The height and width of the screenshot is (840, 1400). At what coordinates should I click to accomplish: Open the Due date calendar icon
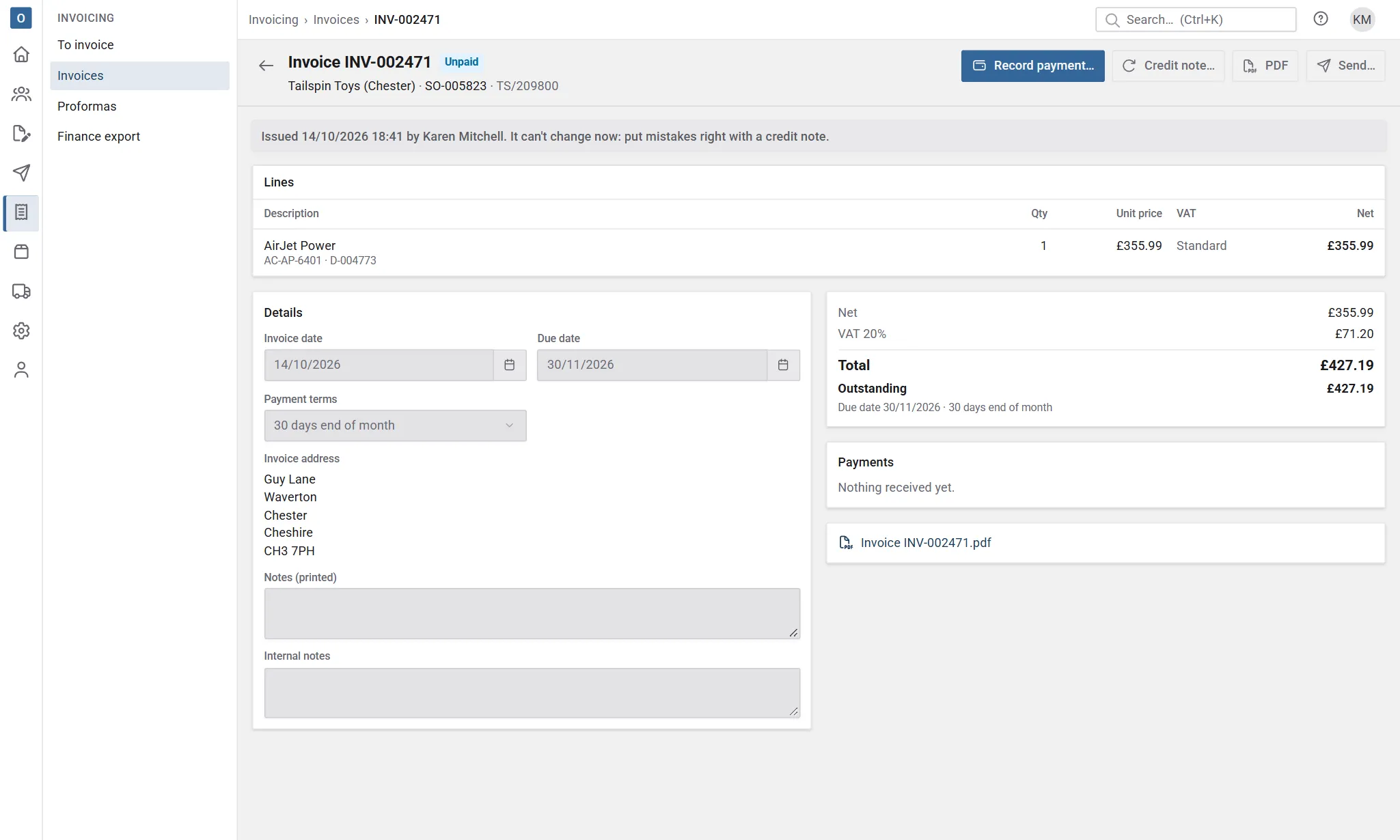click(x=783, y=365)
